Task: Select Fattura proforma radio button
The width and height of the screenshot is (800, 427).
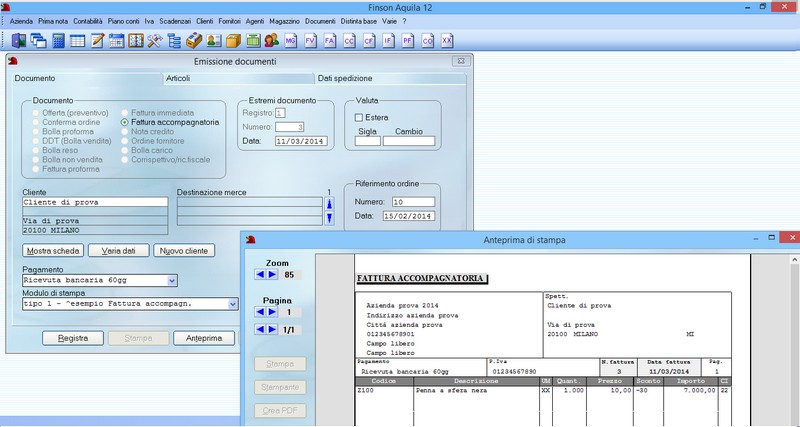Action: (36, 169)
